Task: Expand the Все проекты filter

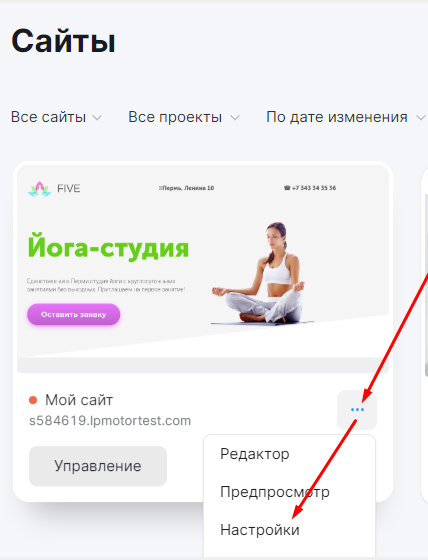Action: pos(184,117)
